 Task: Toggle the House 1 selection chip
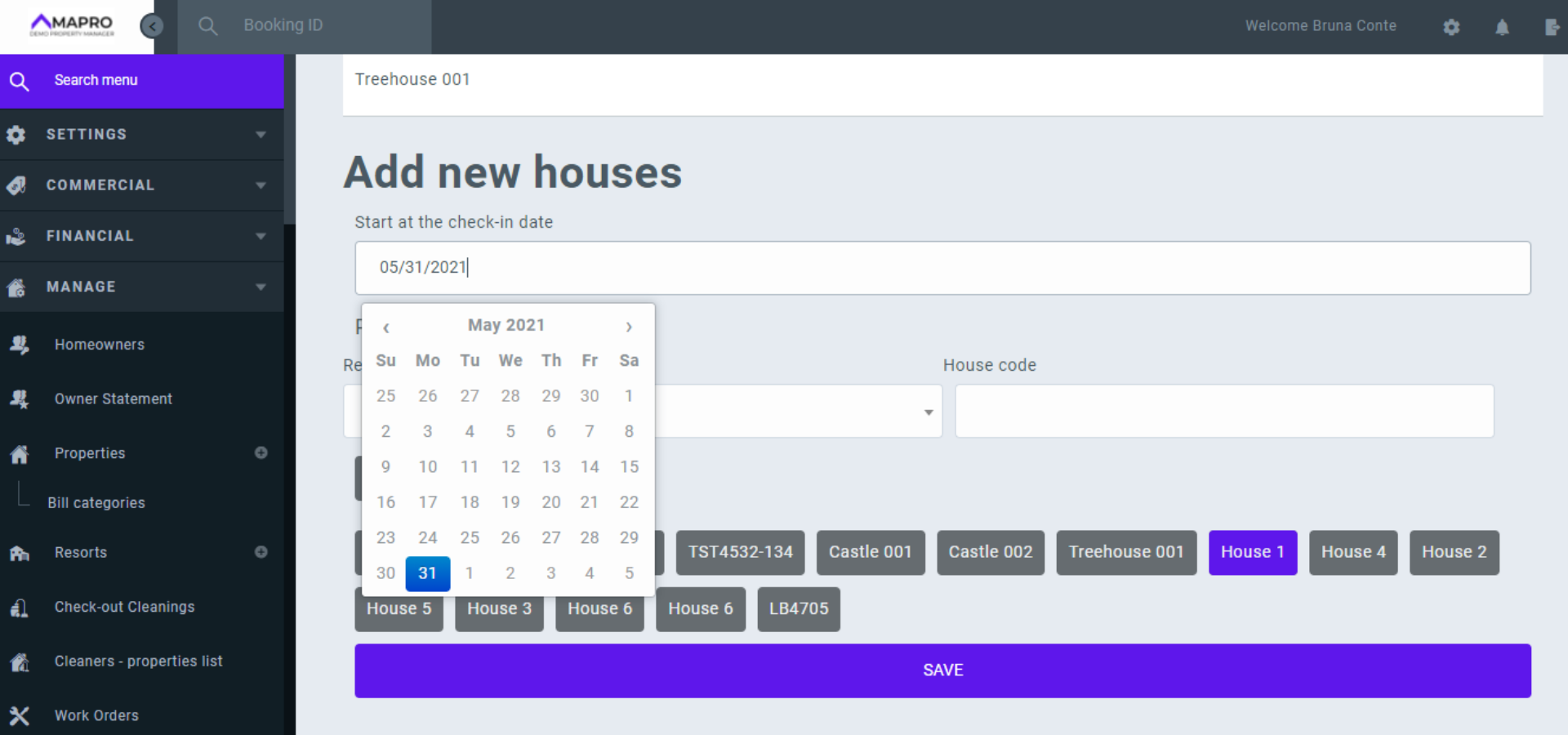point(1252,552)
